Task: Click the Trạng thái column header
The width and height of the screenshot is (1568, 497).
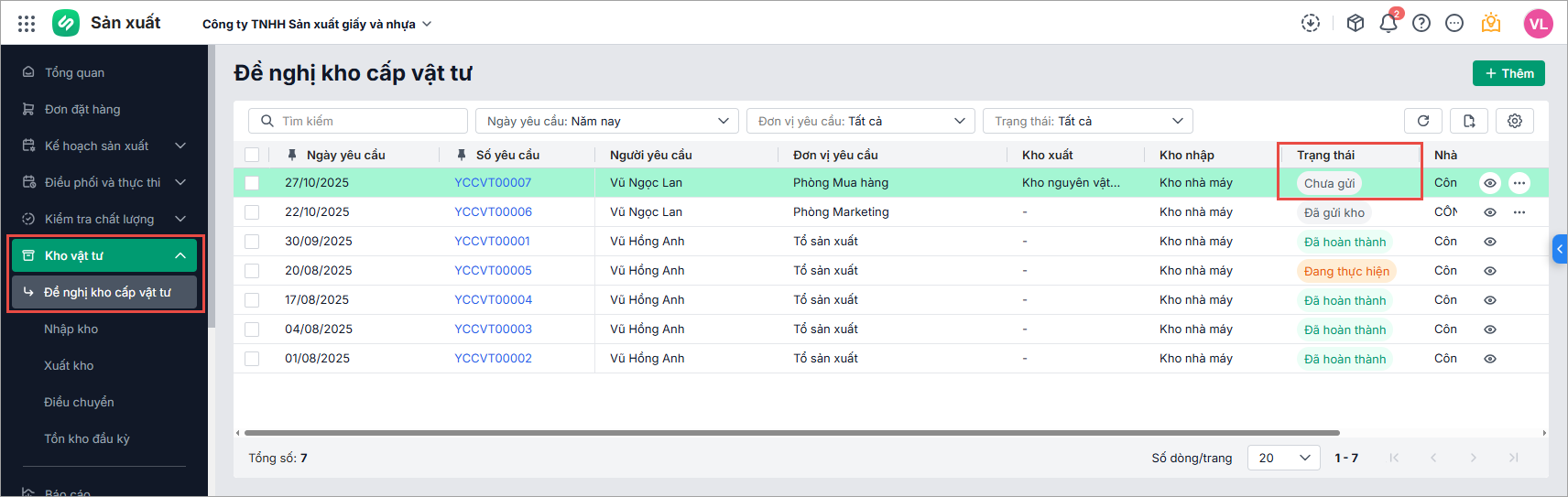Action: pyautogui.click(x=1325, y=155)
